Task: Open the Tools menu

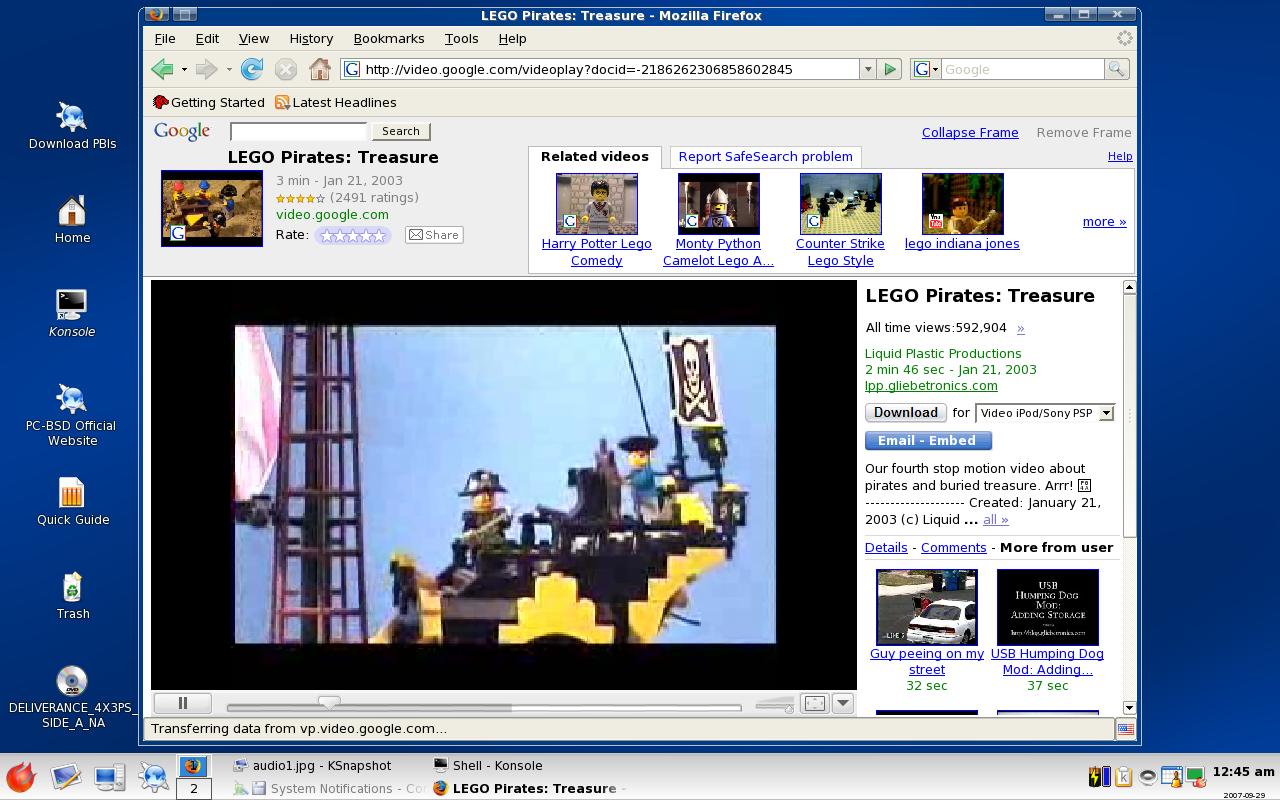Action: [461, 38]
